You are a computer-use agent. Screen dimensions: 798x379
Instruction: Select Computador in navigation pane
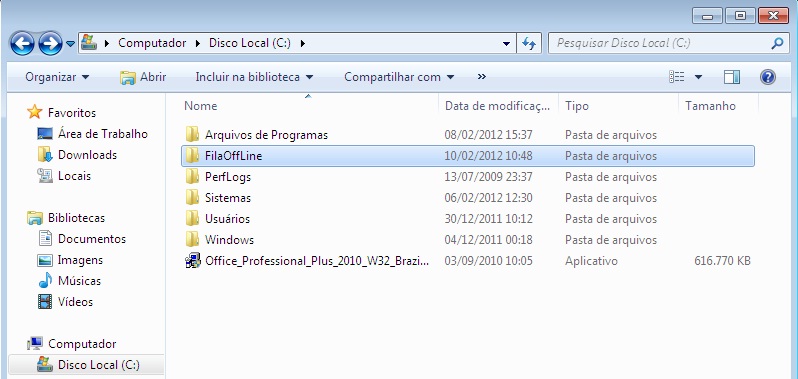coord(82,344)
